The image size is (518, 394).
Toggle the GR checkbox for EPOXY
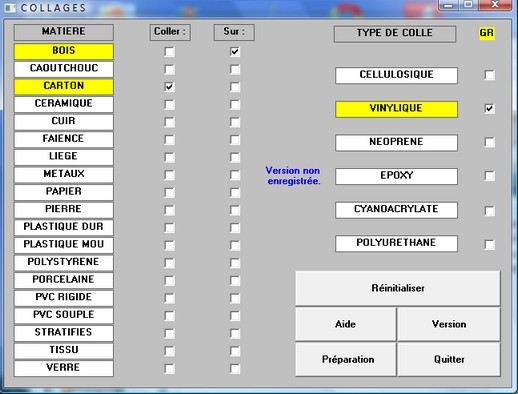pyautogui.click(x=489, y=176)
